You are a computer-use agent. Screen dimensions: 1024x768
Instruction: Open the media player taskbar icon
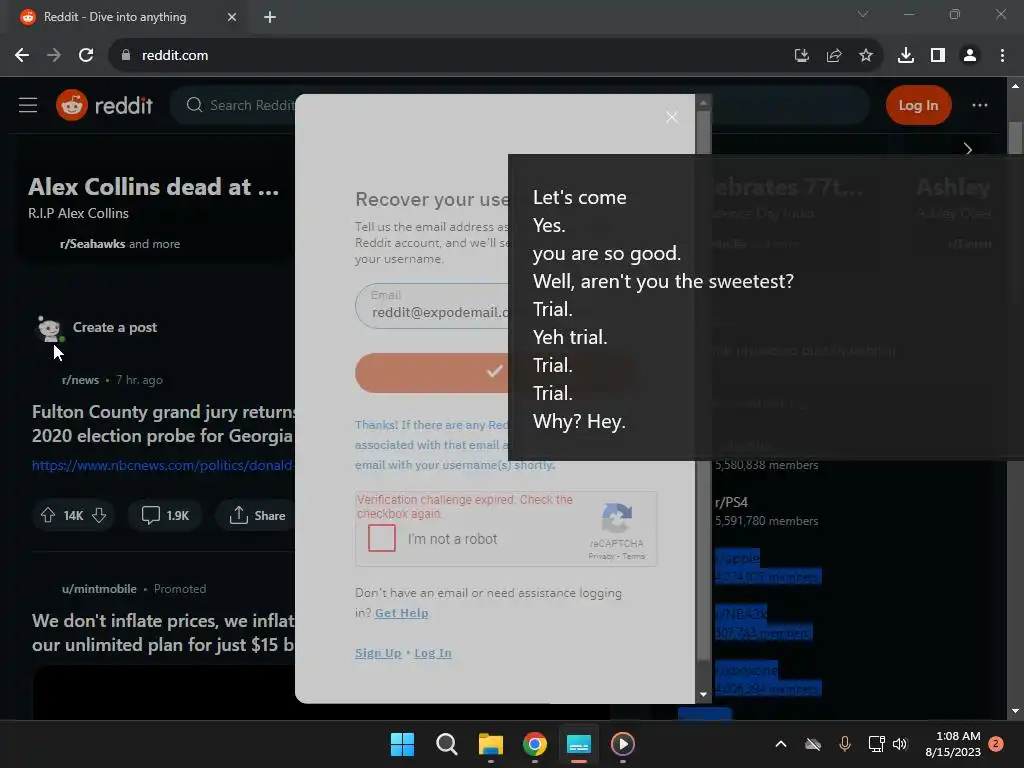[622, 744]
